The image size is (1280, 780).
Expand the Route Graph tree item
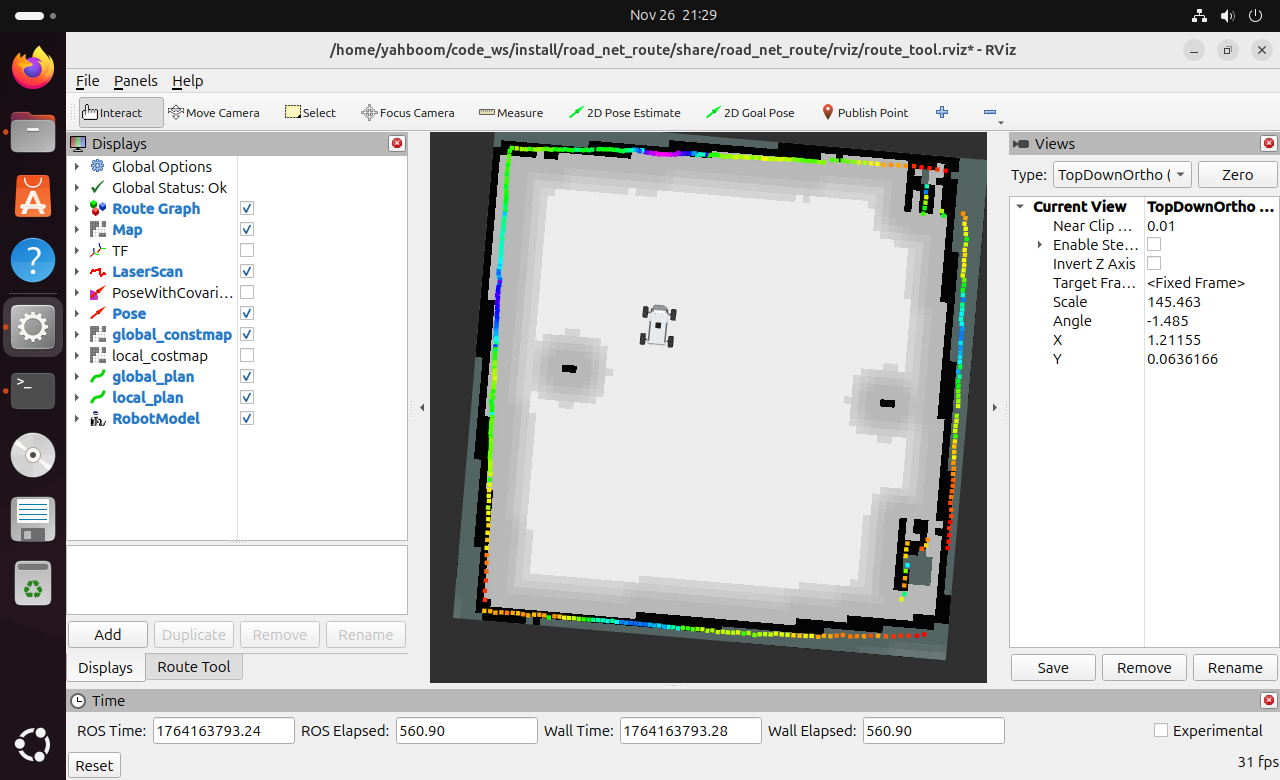77,209
